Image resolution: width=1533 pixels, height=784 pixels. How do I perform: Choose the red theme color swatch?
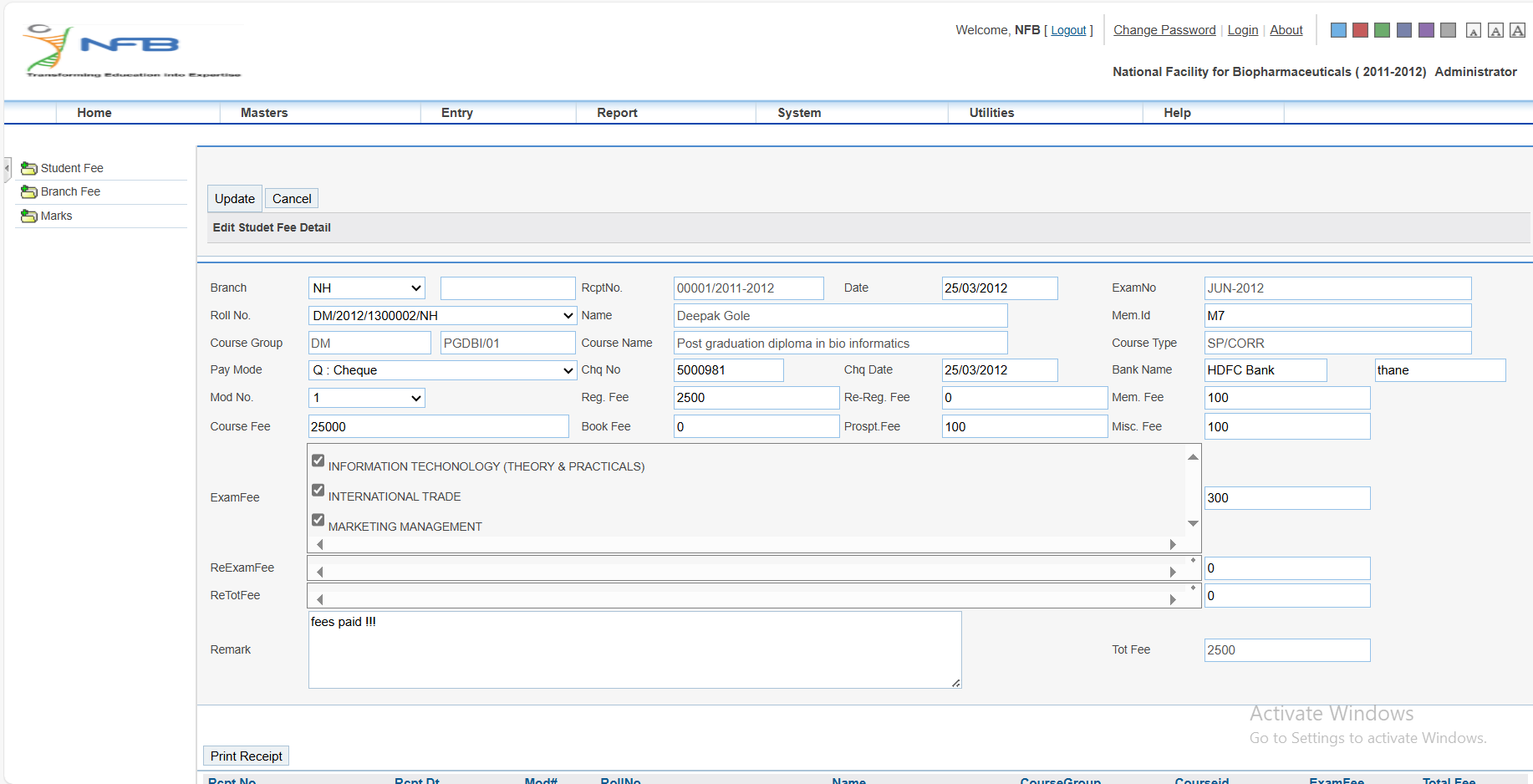coord(1360,30)
